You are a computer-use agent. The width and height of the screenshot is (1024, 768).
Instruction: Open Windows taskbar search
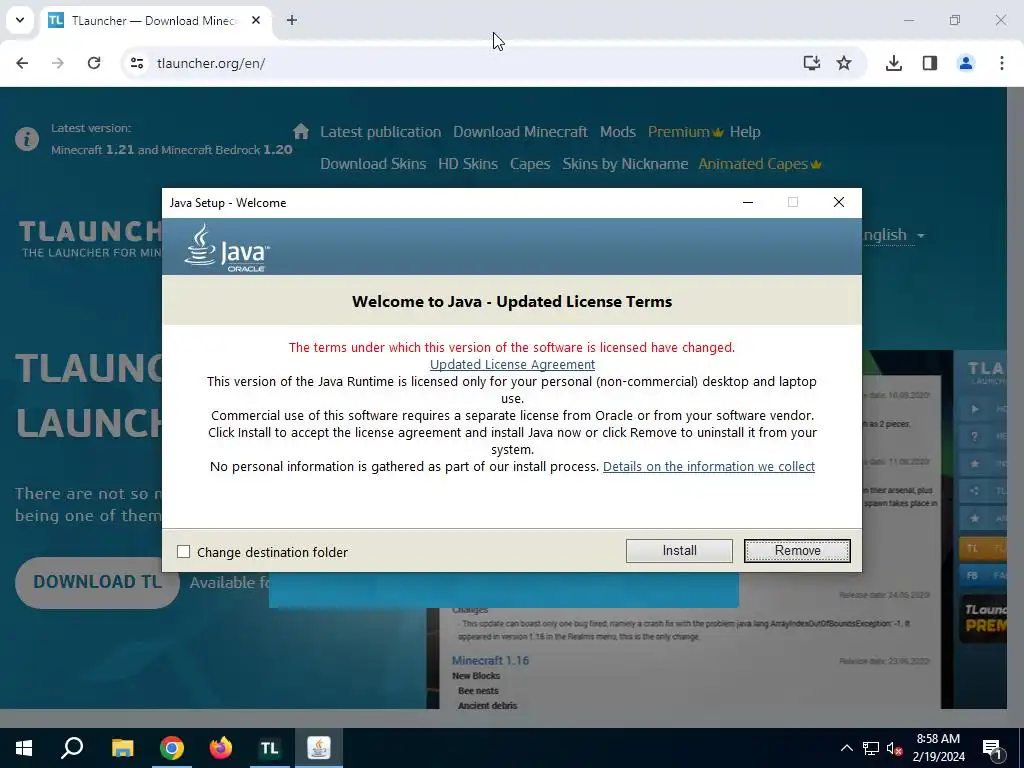[x=72, y=748]
